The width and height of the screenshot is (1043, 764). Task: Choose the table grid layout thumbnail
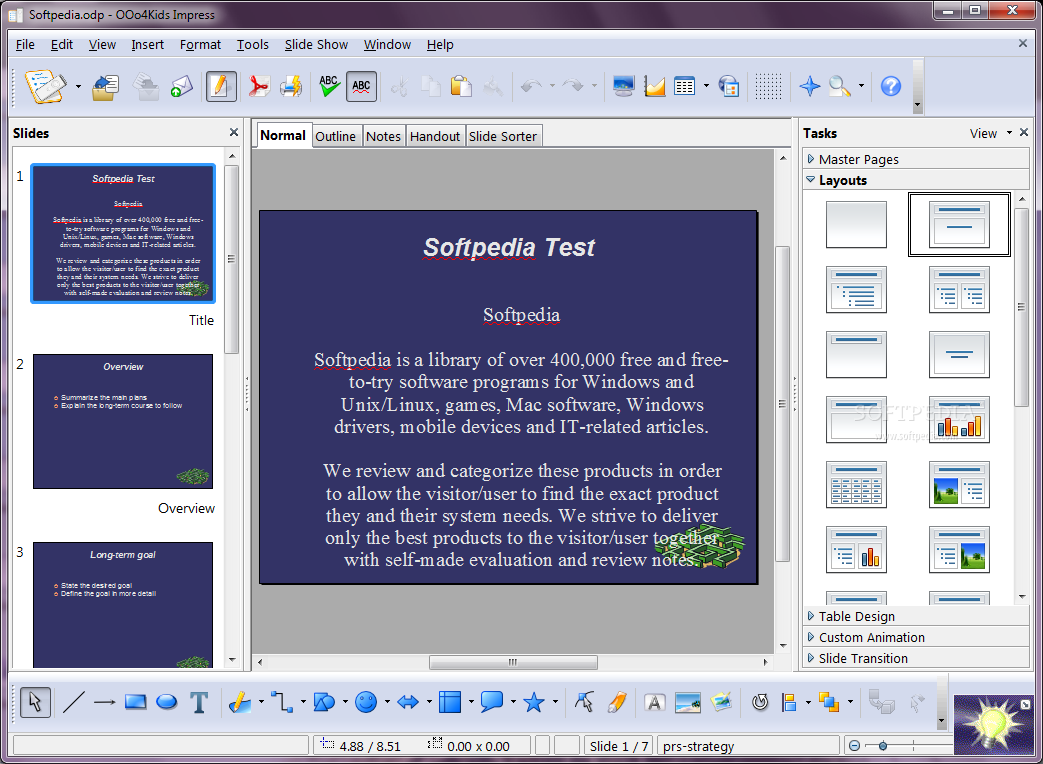856,485
